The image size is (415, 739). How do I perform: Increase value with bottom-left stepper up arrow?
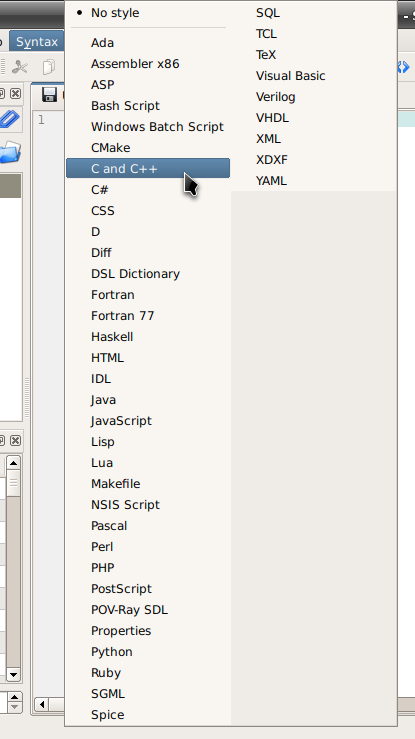tap(15, 697)
